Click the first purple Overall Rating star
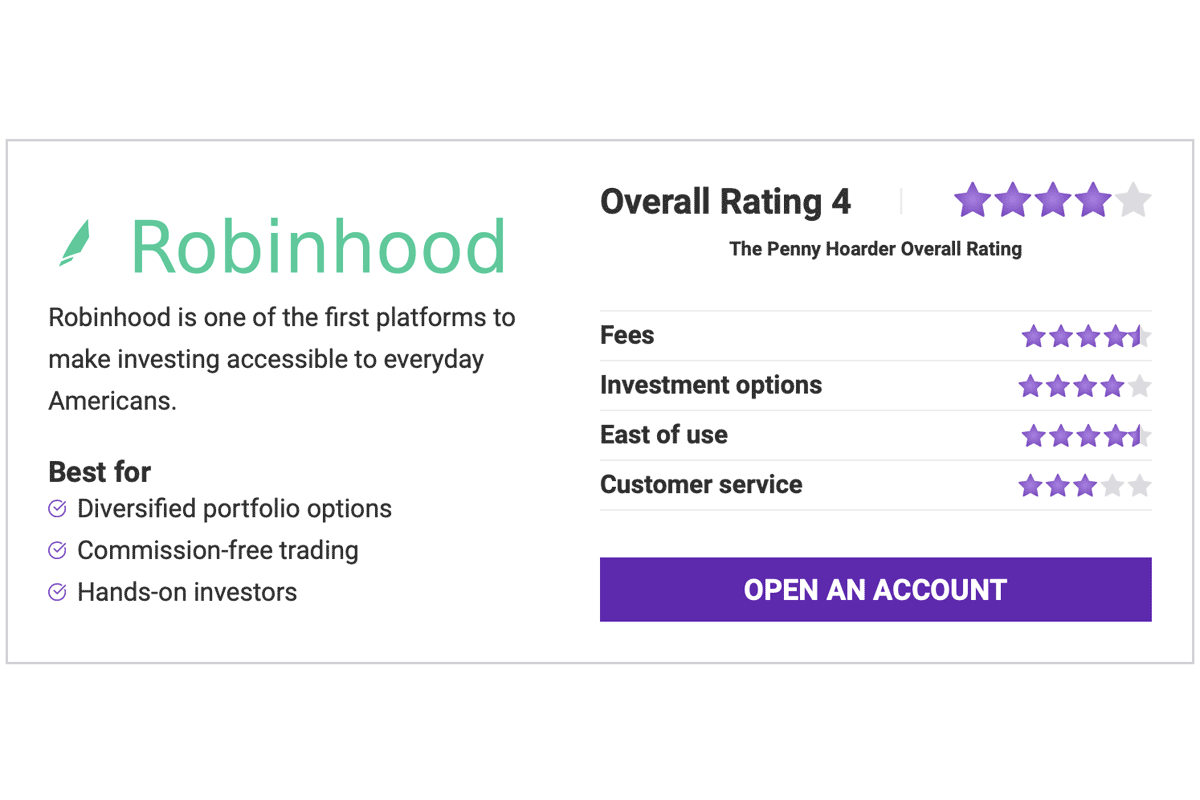 [x=972, y=200]
